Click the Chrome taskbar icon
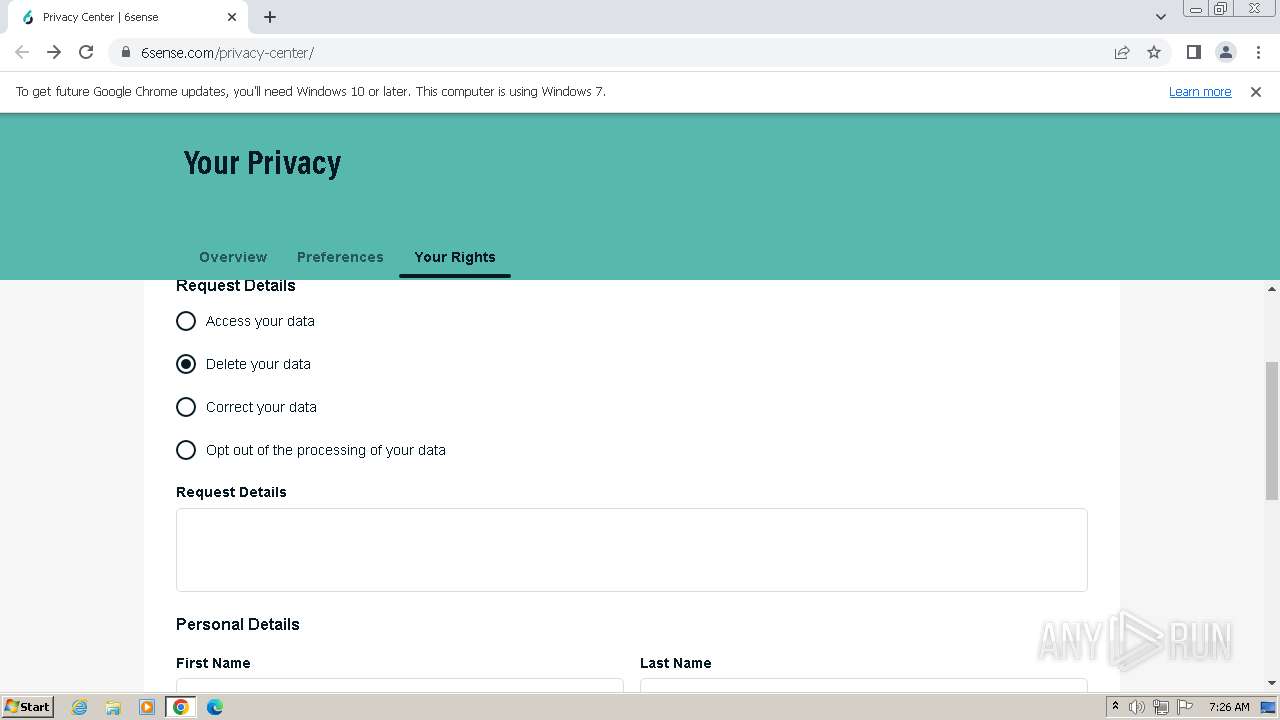 pyautogui.click(x=181, y=707)
